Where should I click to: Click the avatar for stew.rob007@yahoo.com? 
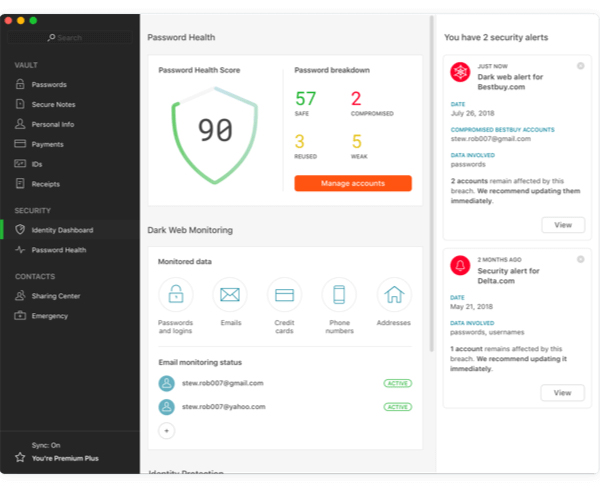click(x=167, y=407)
